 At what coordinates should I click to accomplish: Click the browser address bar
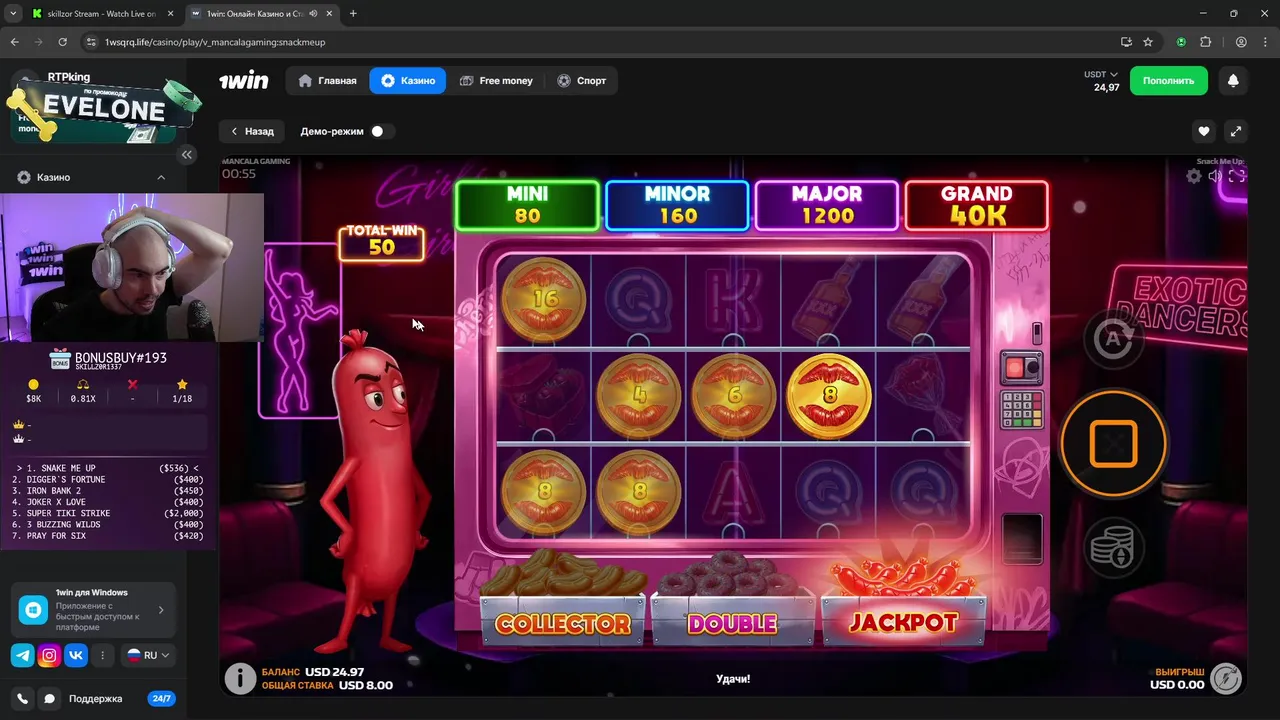click(x=600, y=42)
